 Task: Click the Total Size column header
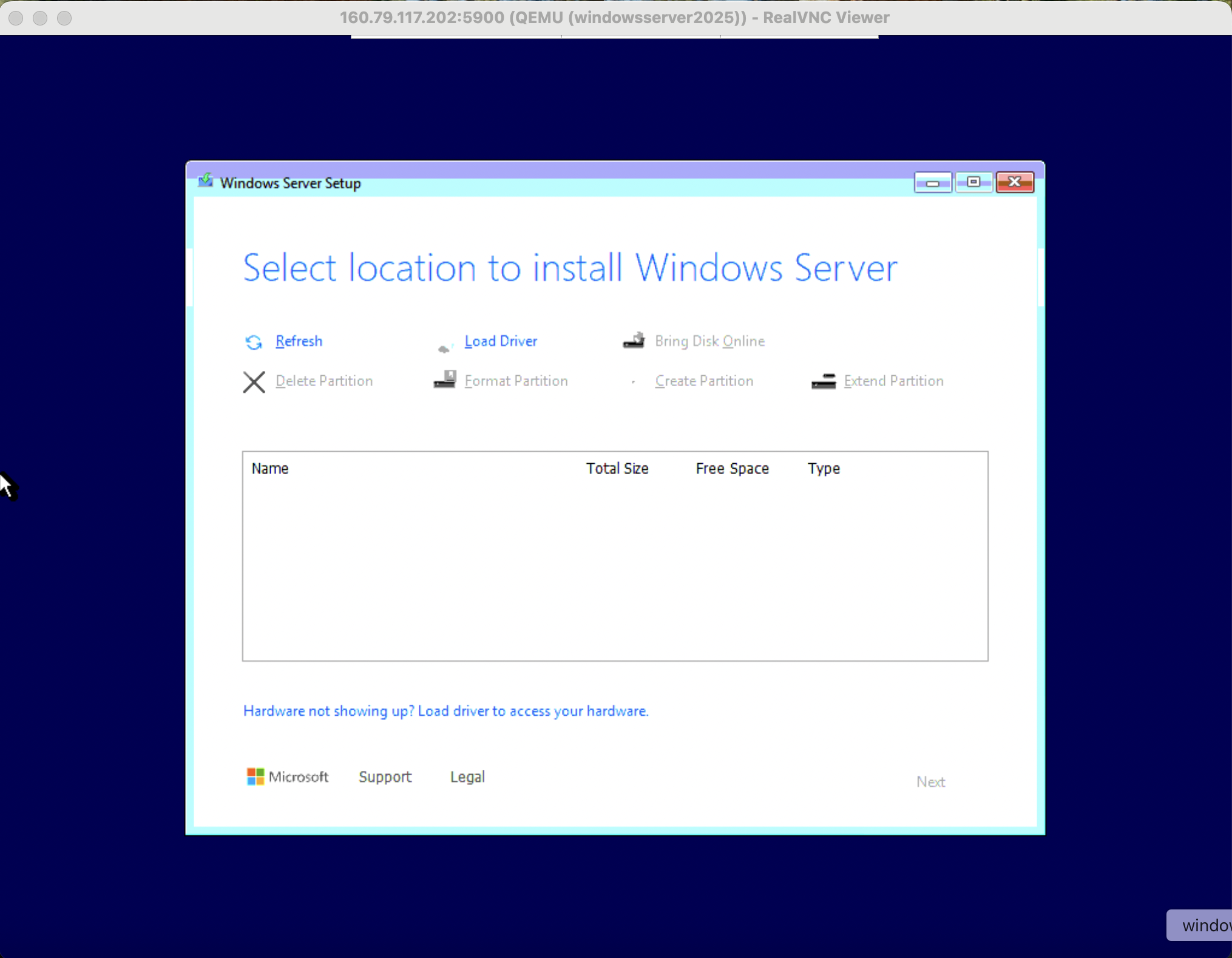point(617,469)
